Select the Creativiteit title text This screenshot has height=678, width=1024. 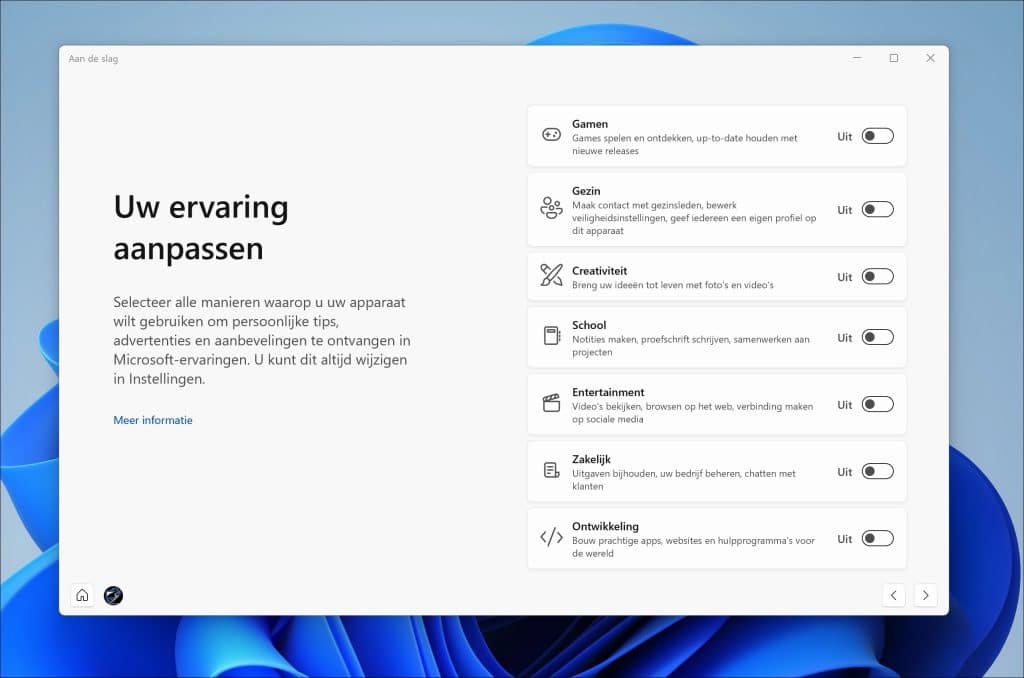click(600, 271)
